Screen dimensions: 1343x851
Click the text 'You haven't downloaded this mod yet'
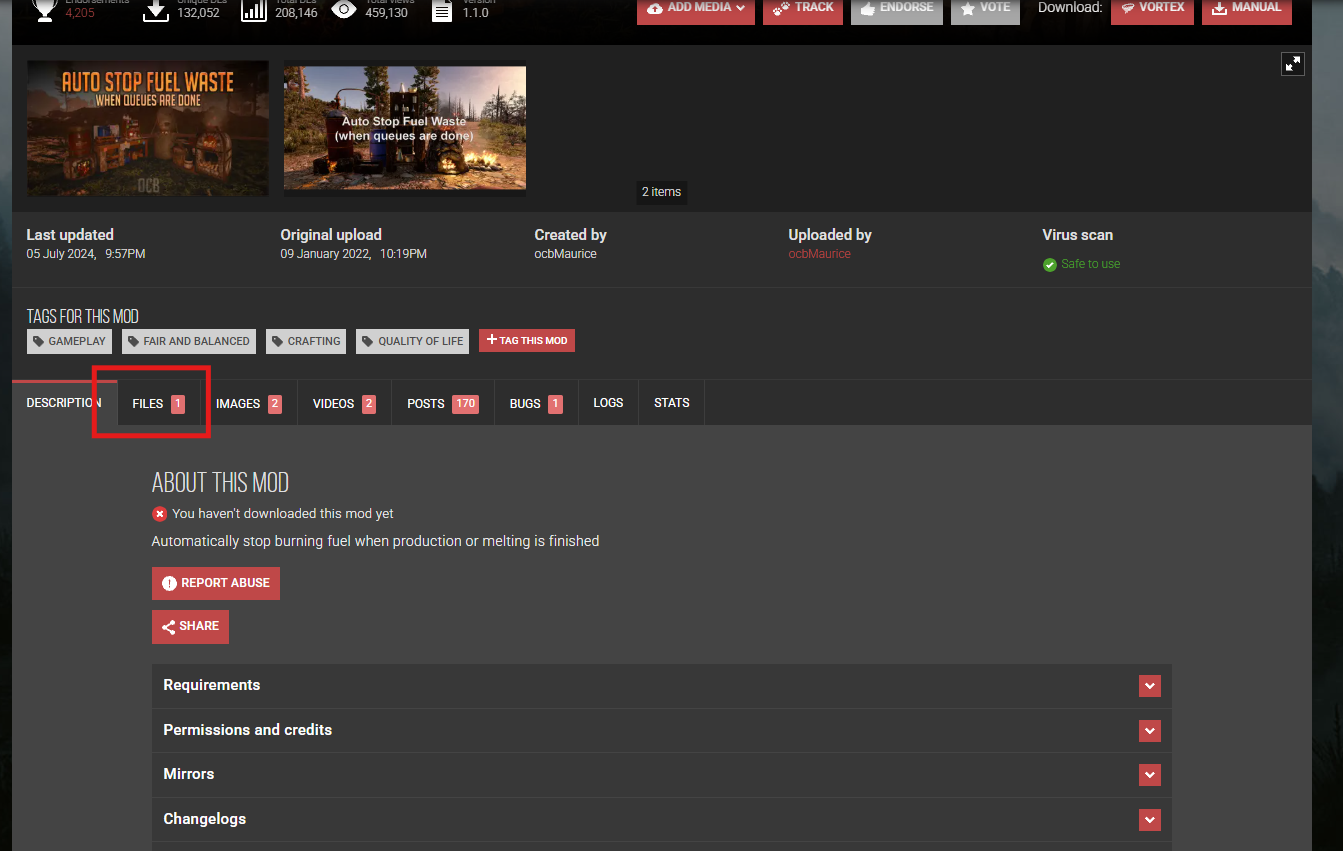click(283, 514)
